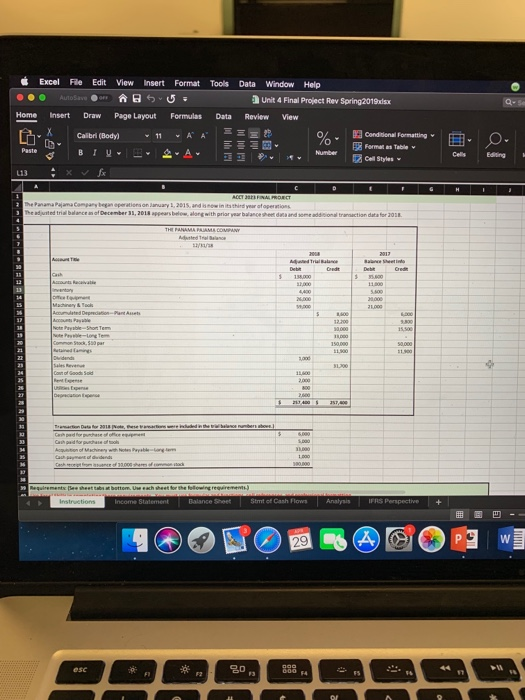Open the Insert ribbon tab
The height and width of the screenshot is (700, 525).
pos(60,115)
